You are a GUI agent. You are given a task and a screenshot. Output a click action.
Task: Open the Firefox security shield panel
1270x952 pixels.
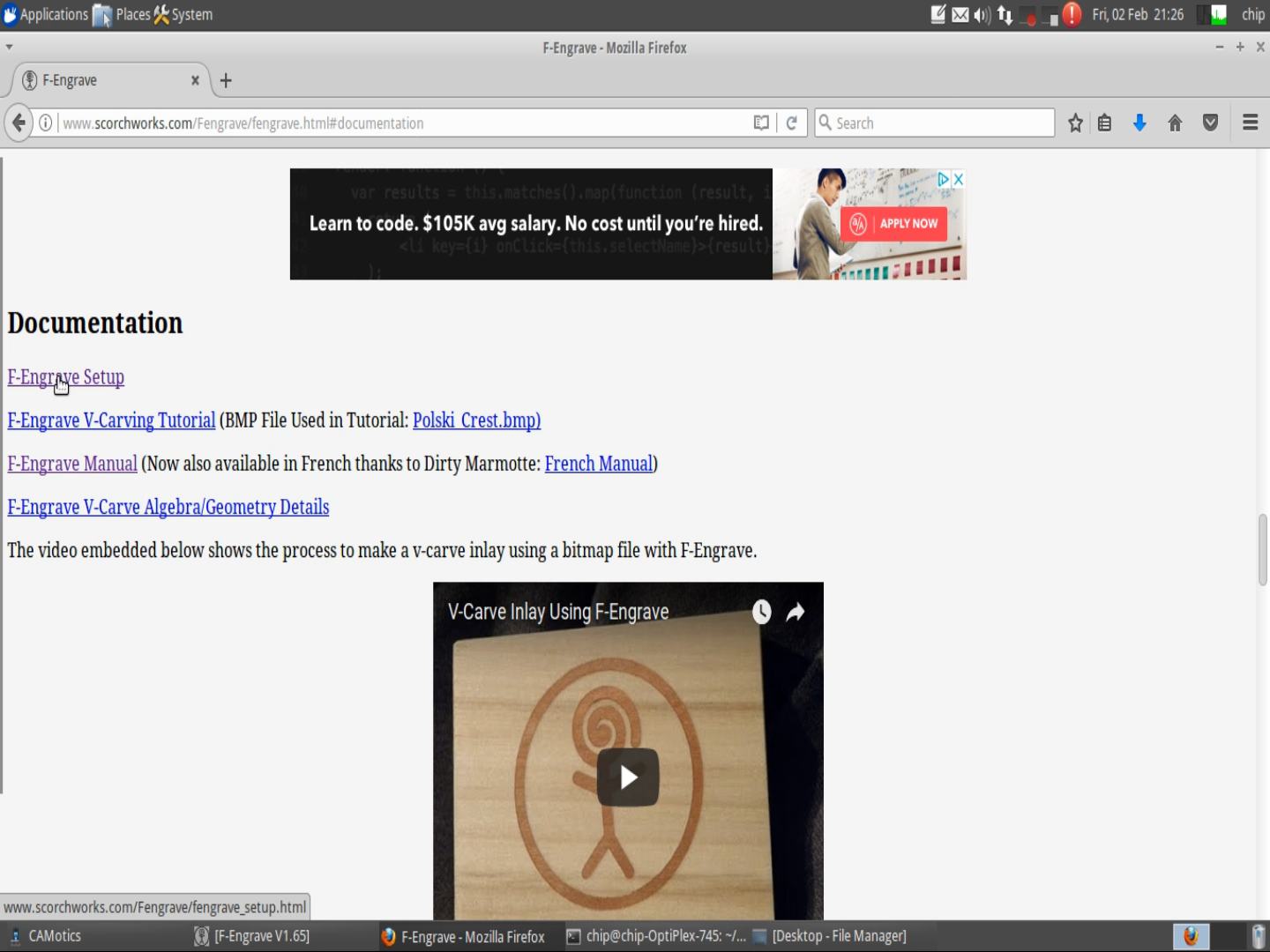pyautogui.click(x=1210, y=123)
